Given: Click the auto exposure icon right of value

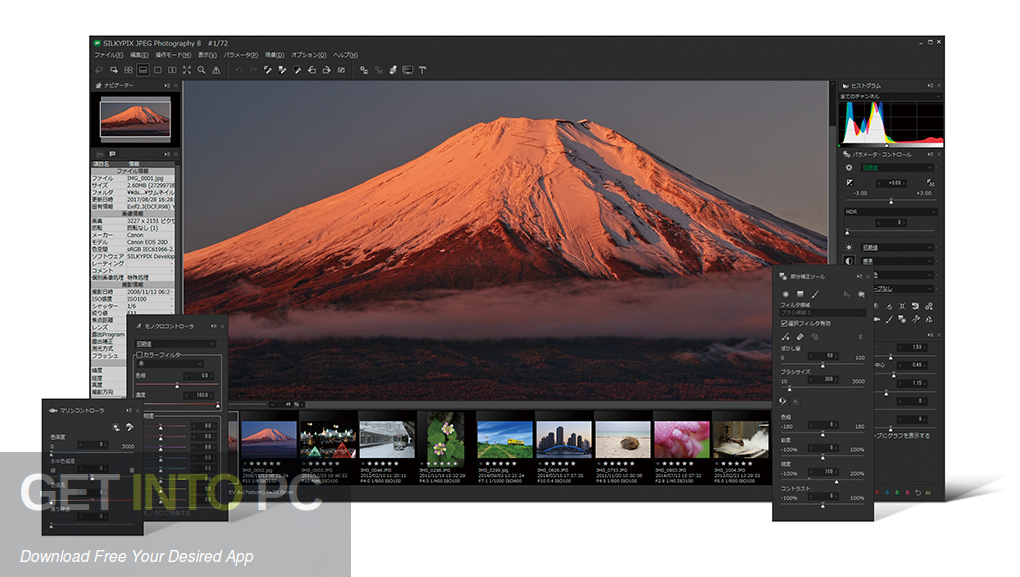Looking at the screenshot, I should pos(930,183).
